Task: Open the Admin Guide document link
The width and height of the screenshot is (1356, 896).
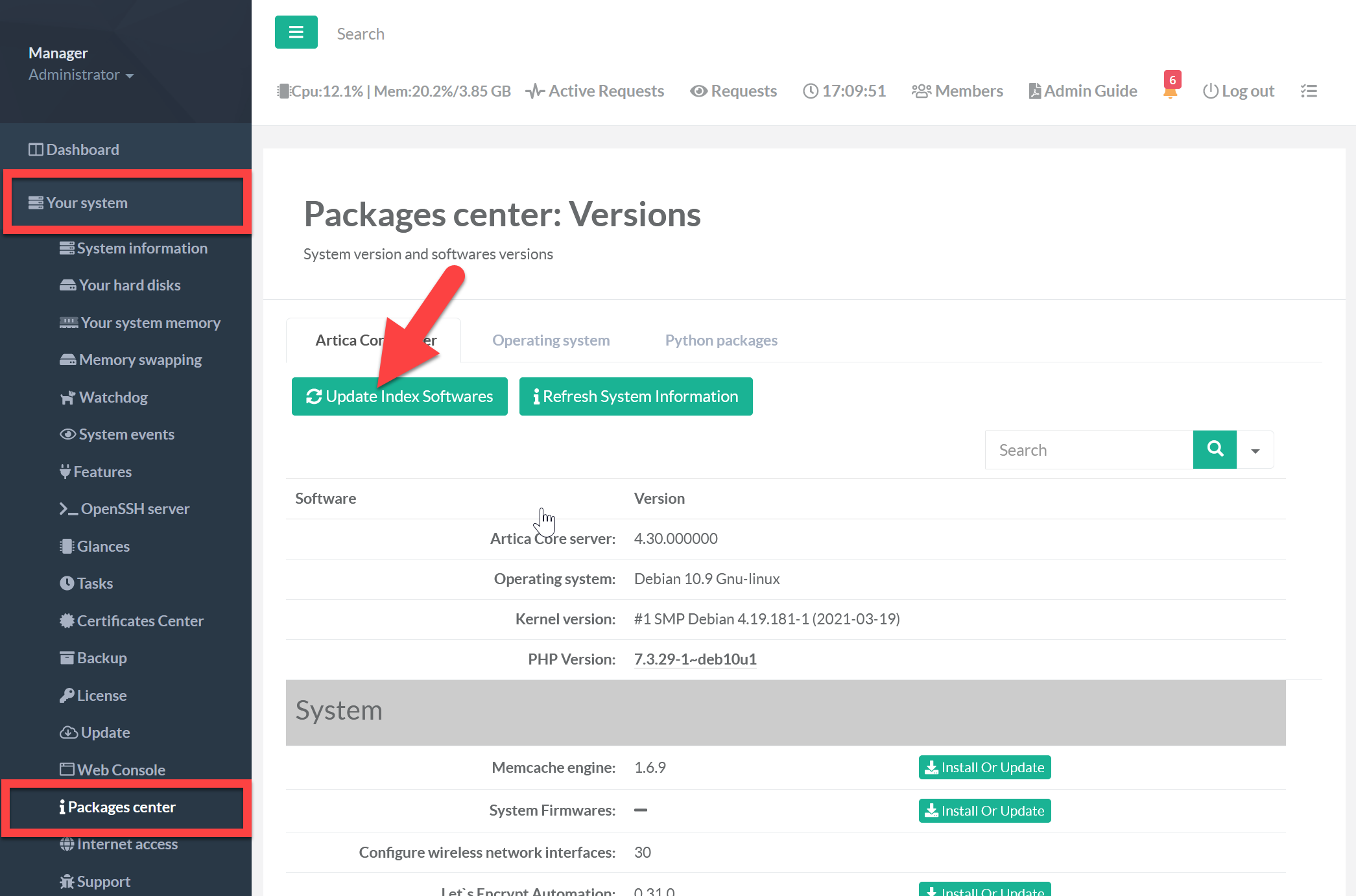Action: pos(1083,91)
